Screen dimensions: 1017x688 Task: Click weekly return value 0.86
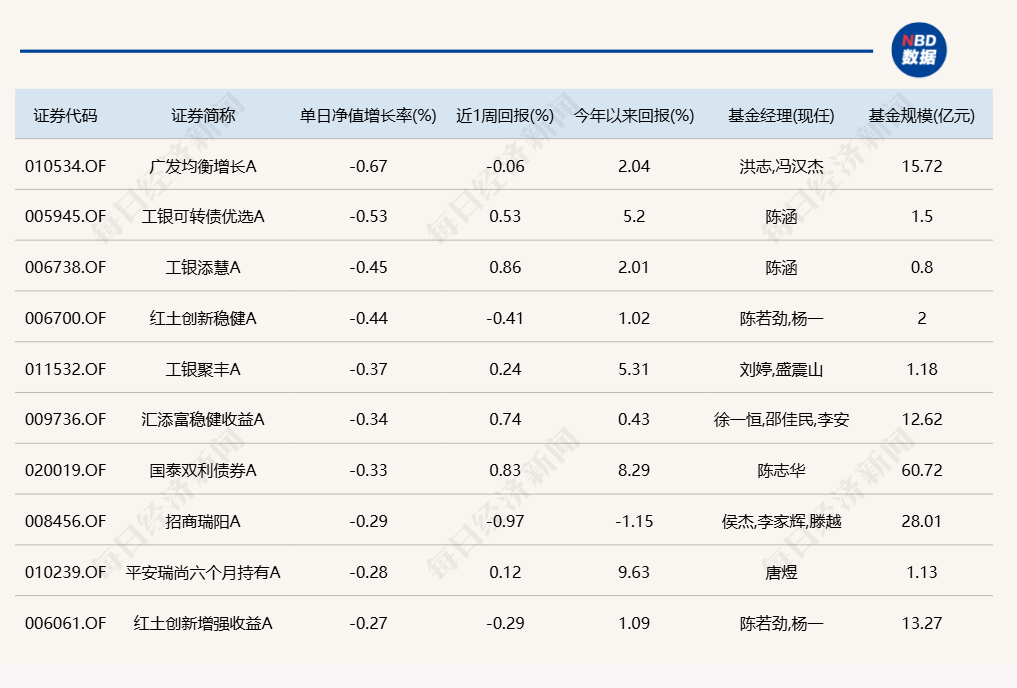[x=505, y=267]
